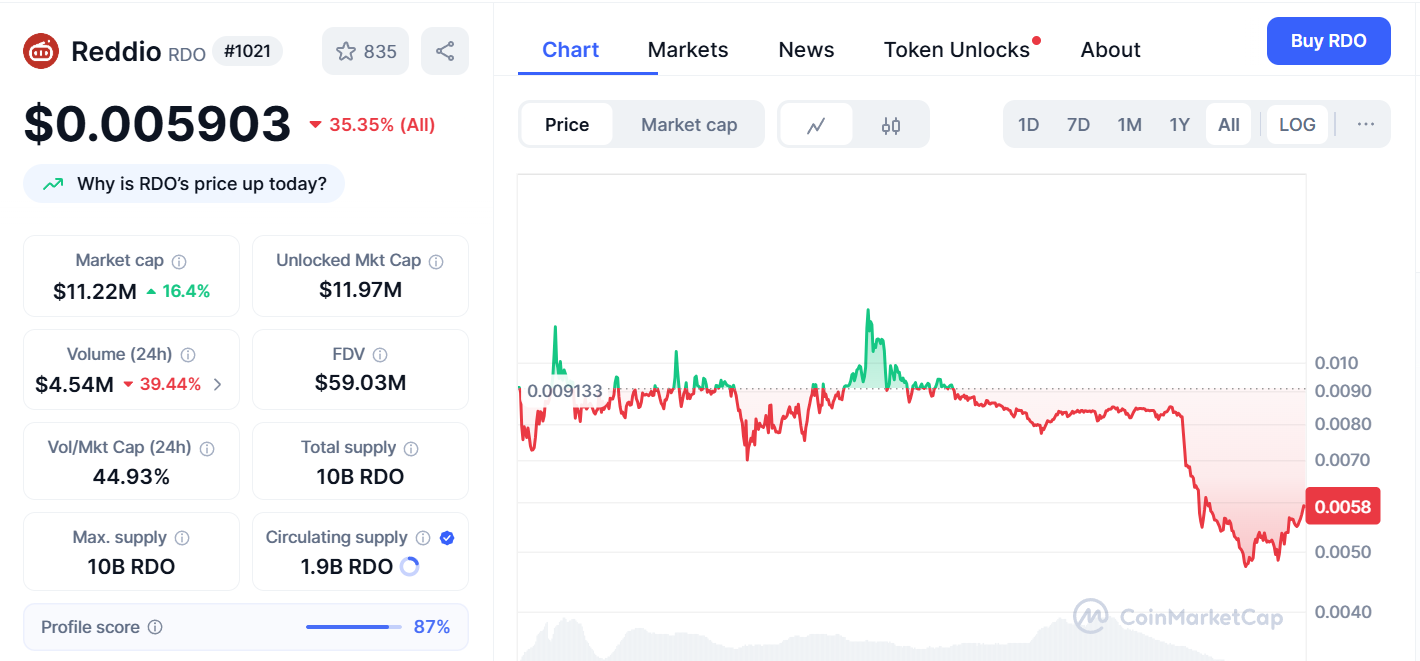Switch to line chart view icon

pyautogui.click(x=816, y=125)
